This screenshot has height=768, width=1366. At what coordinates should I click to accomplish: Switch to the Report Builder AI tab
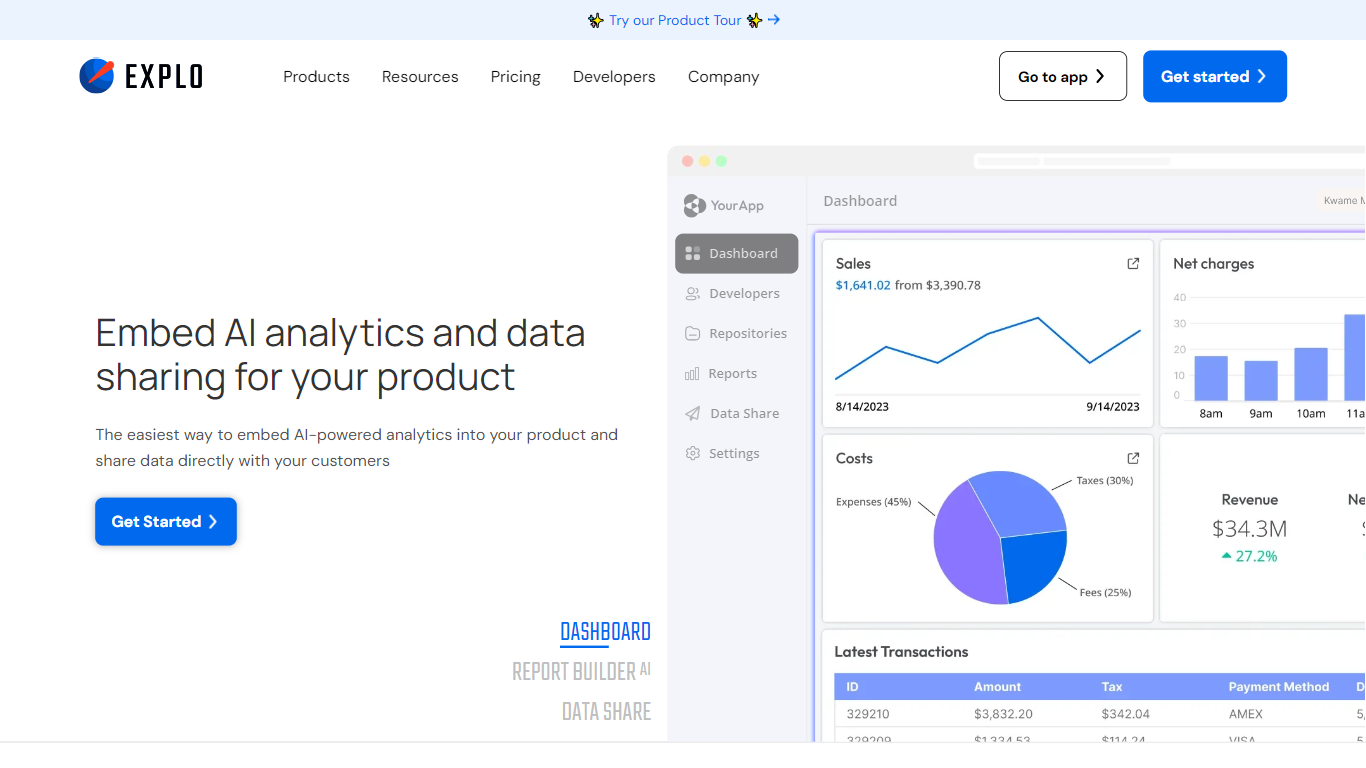(581, 671)
